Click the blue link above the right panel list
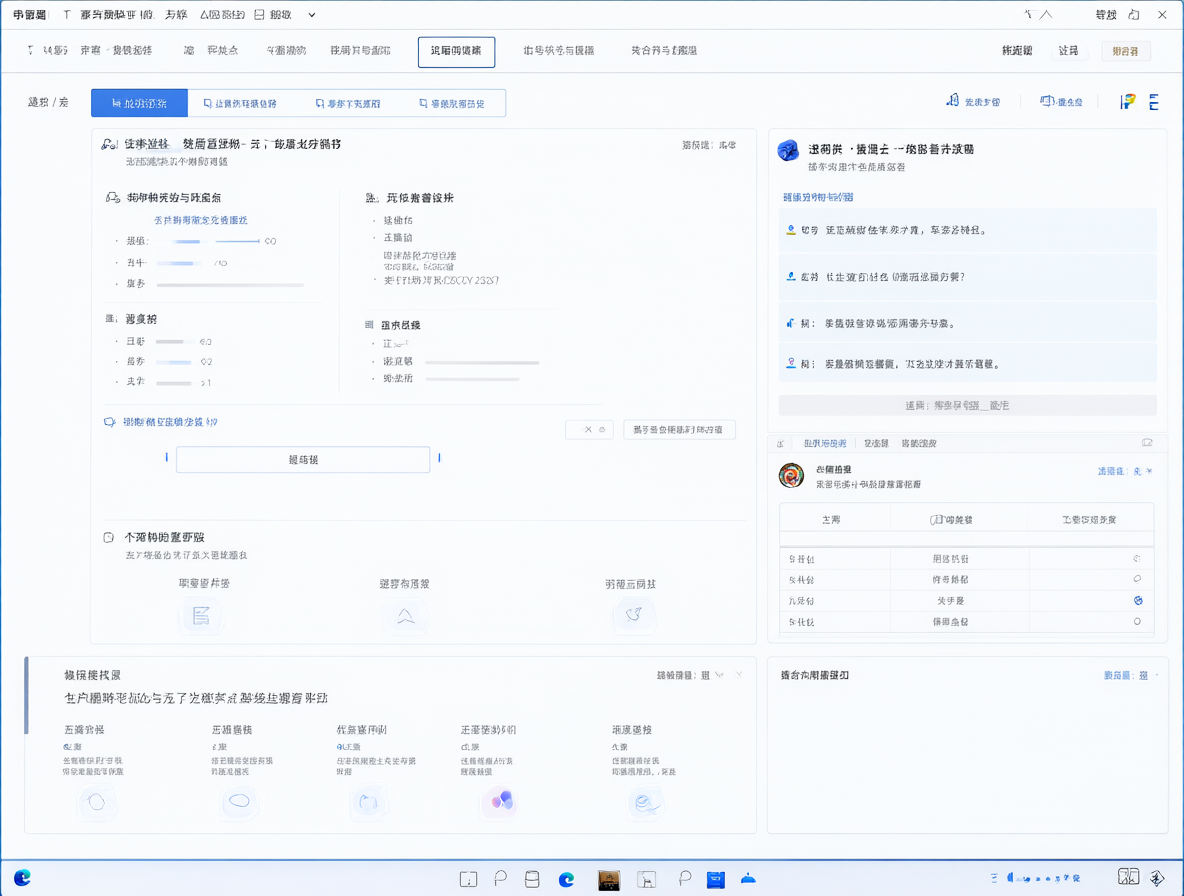 [x=818, y=197]
